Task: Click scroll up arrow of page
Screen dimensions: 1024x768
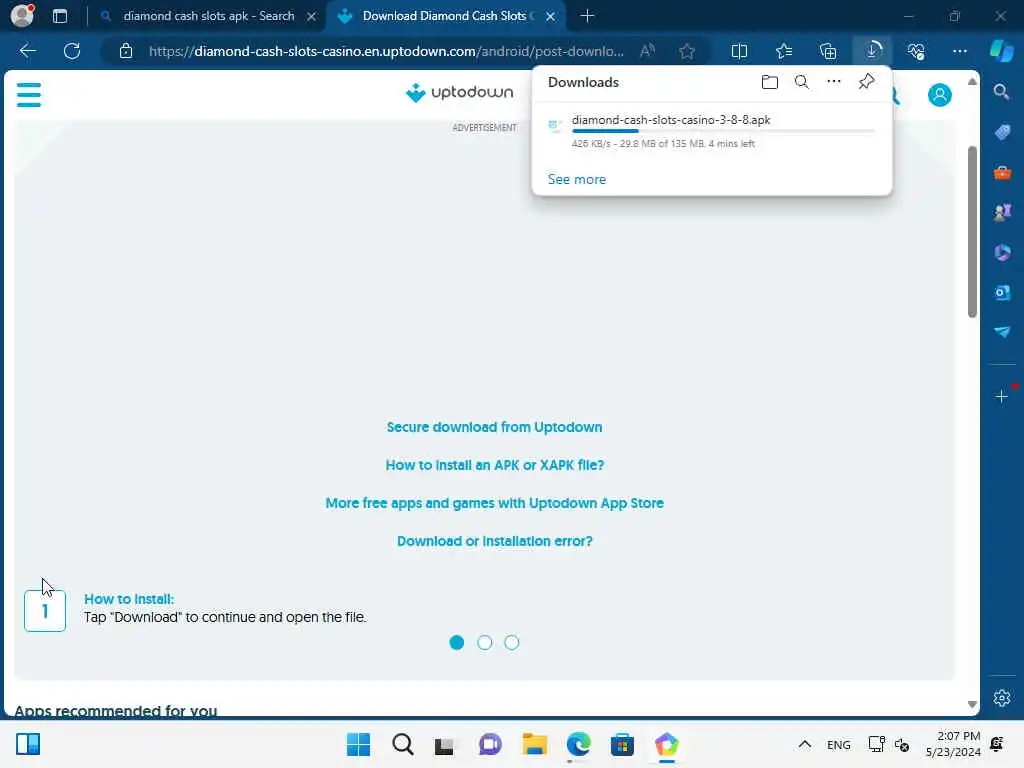Action: pyautogui.click(x=972, y=82)
